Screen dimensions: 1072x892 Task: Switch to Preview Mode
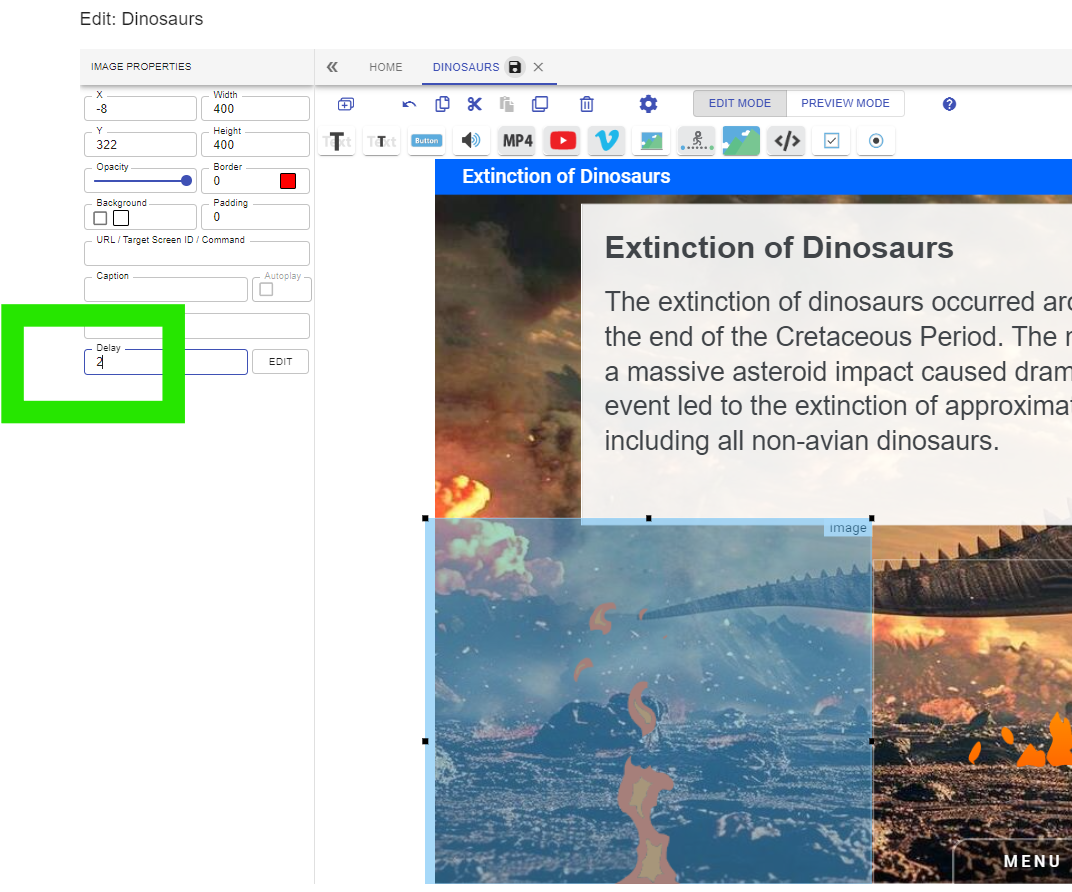[x=845, y=103]
